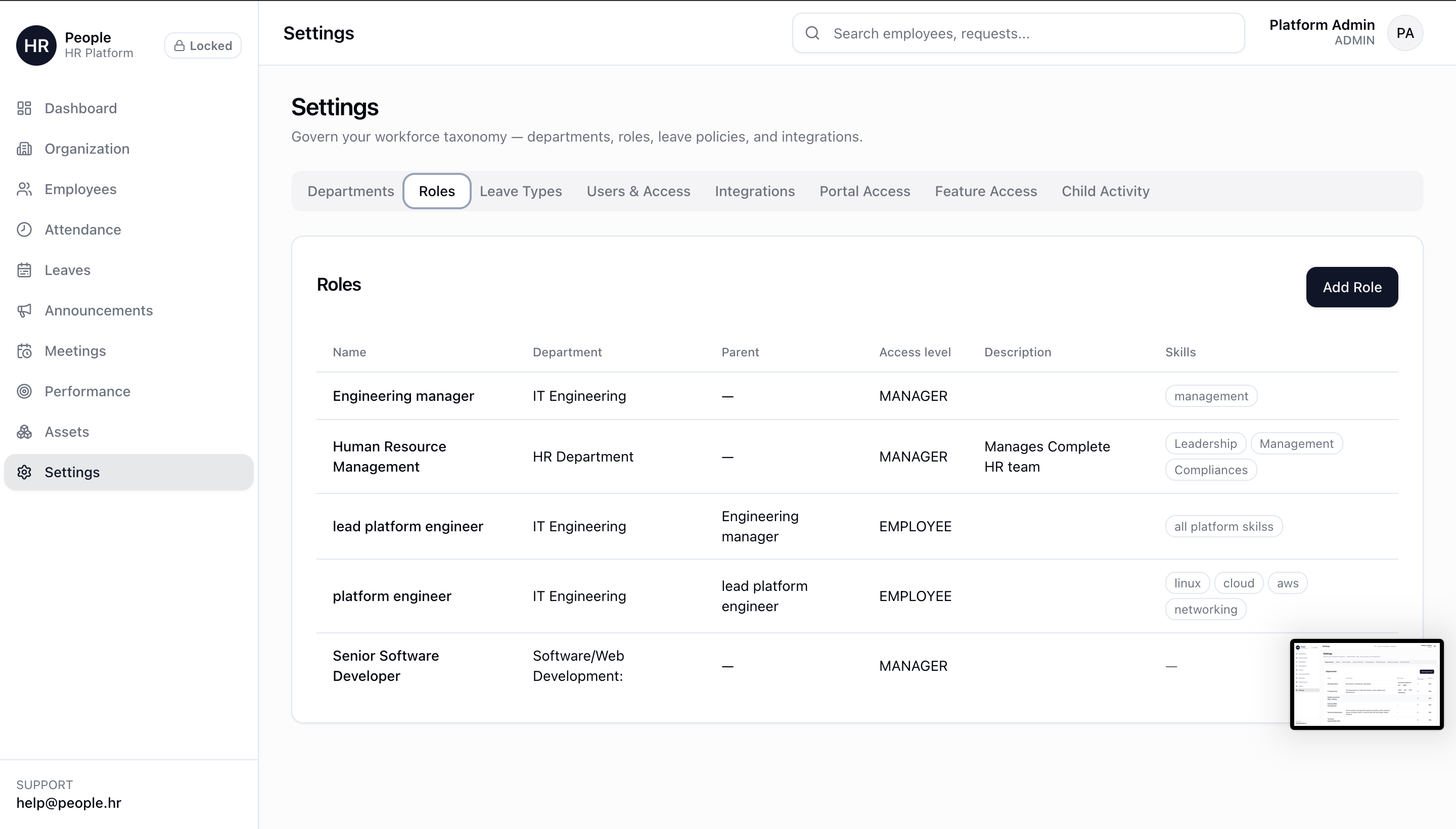Switch to the Leave Types tab

point(520,191)
